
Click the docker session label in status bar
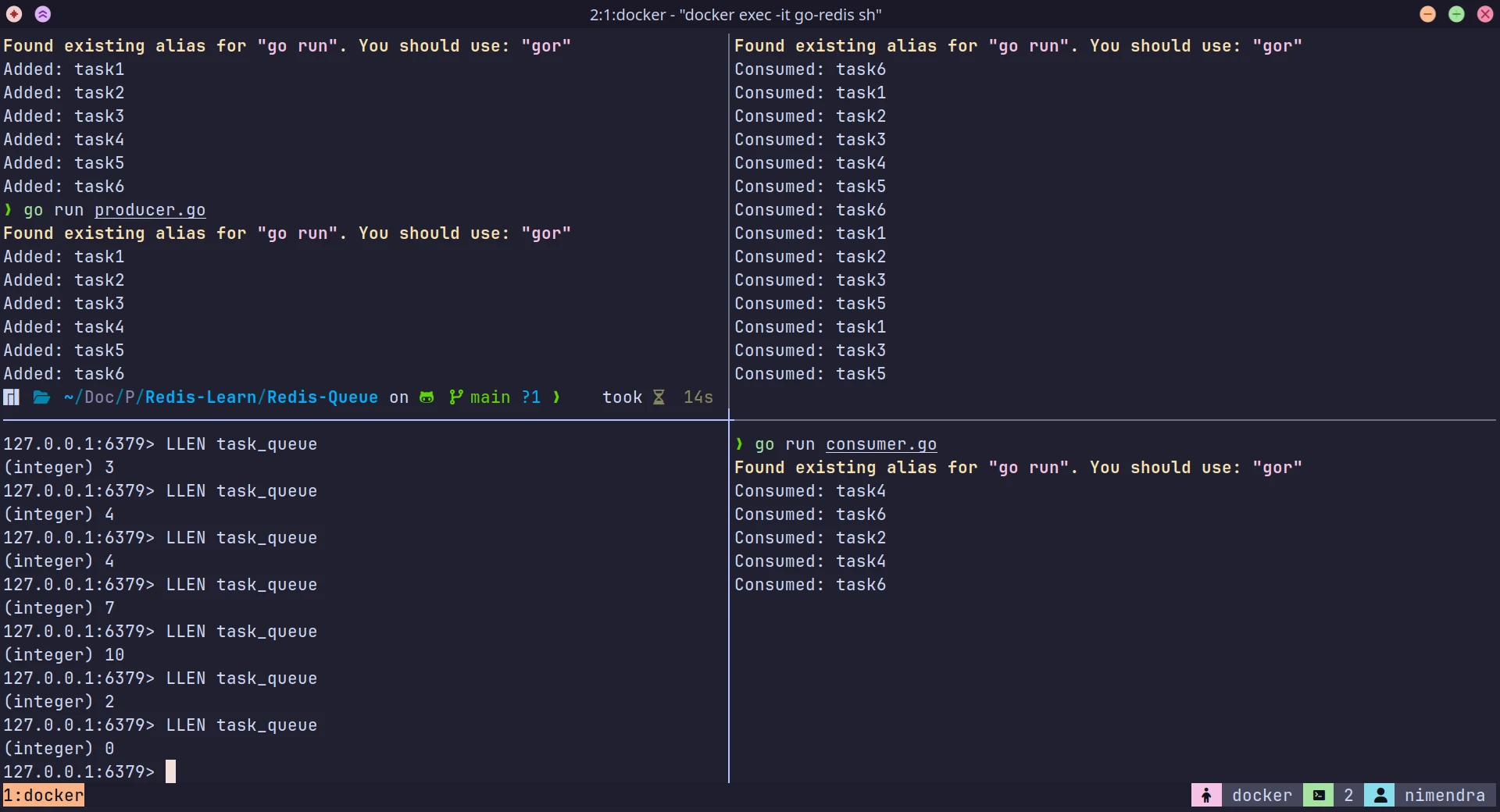click(x=1262, y=795)
